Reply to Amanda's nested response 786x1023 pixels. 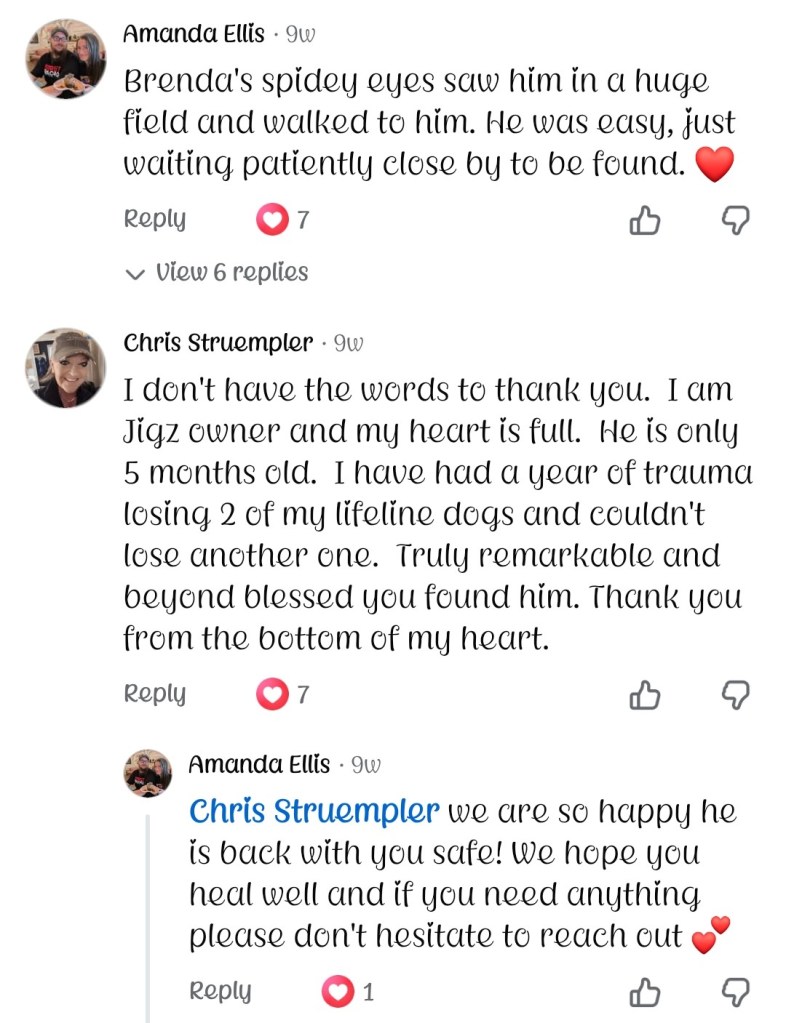(220, 991)
